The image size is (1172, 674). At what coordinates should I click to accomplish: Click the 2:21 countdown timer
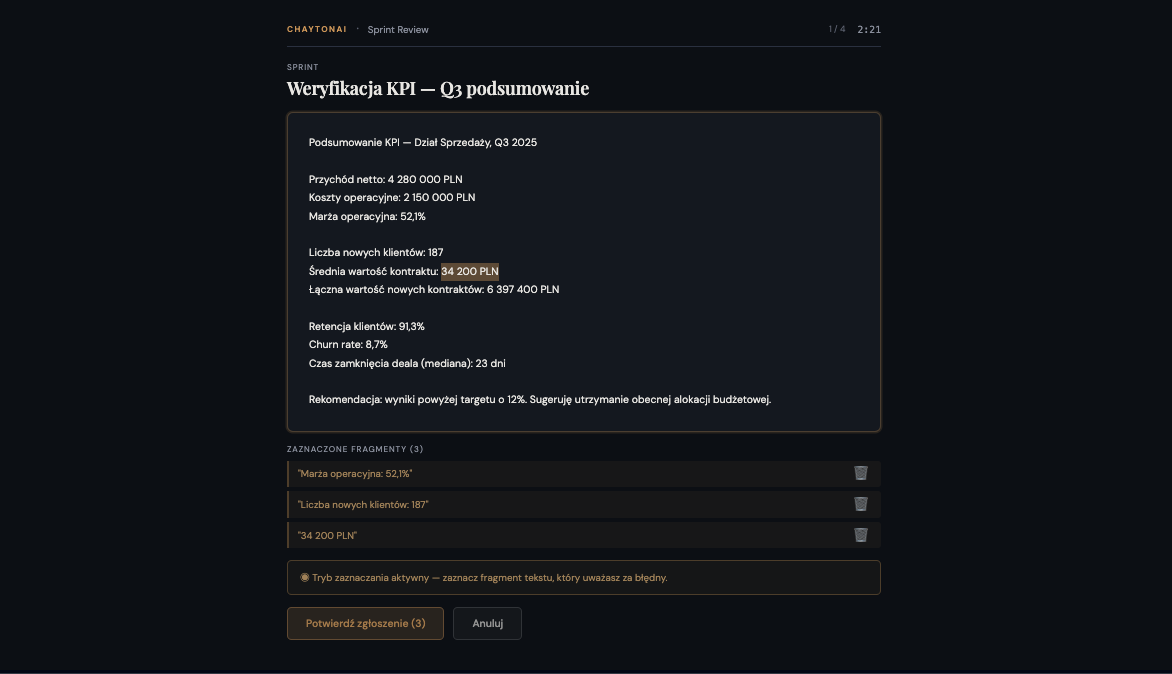click(x=869, y=29)
